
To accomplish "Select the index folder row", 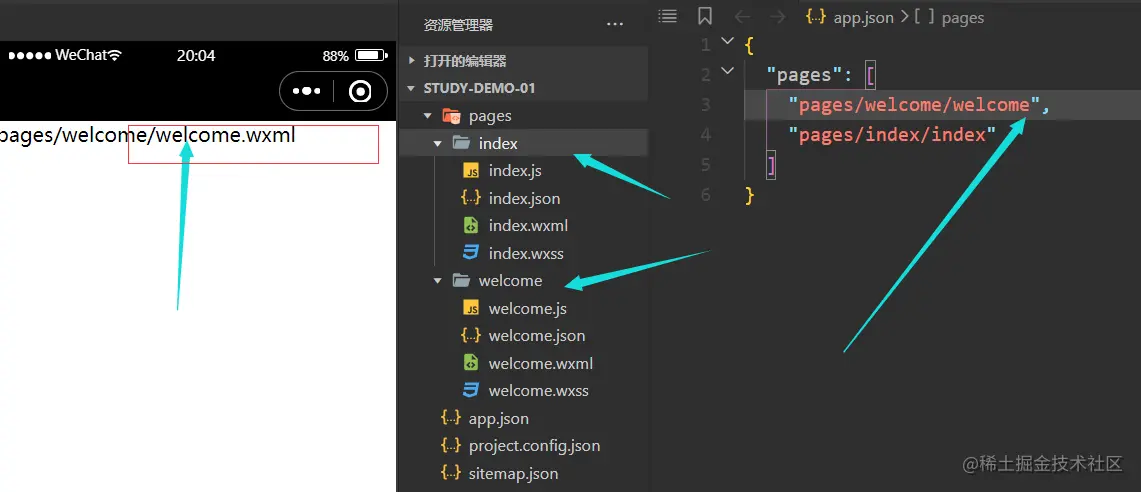I will (x=523, y=143).
